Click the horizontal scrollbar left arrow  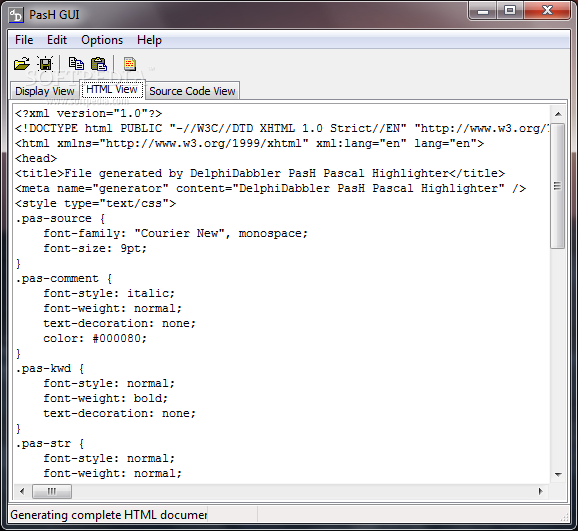tap(22, 491)
